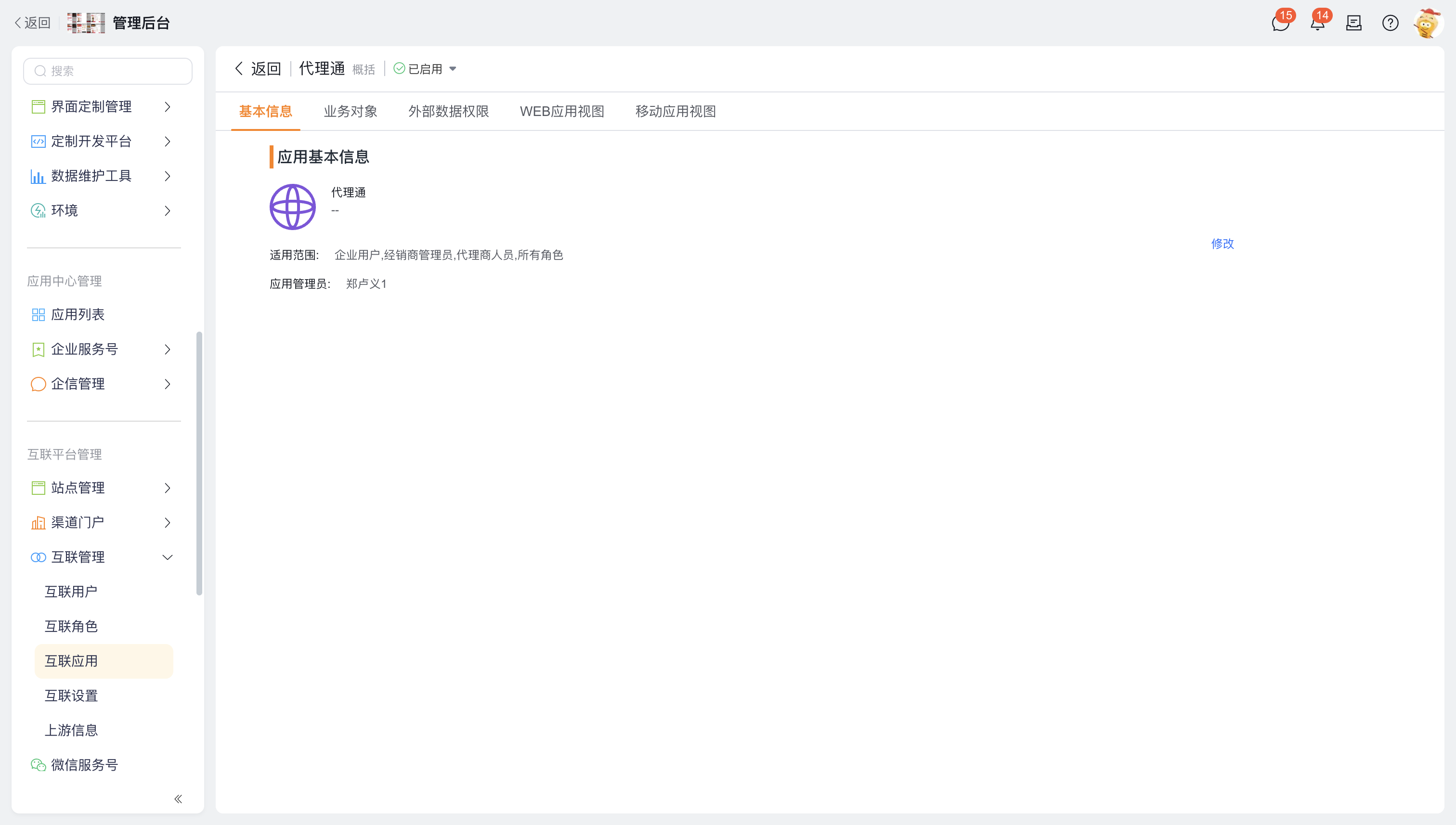Click the 修改 link

coord(1222,244)
